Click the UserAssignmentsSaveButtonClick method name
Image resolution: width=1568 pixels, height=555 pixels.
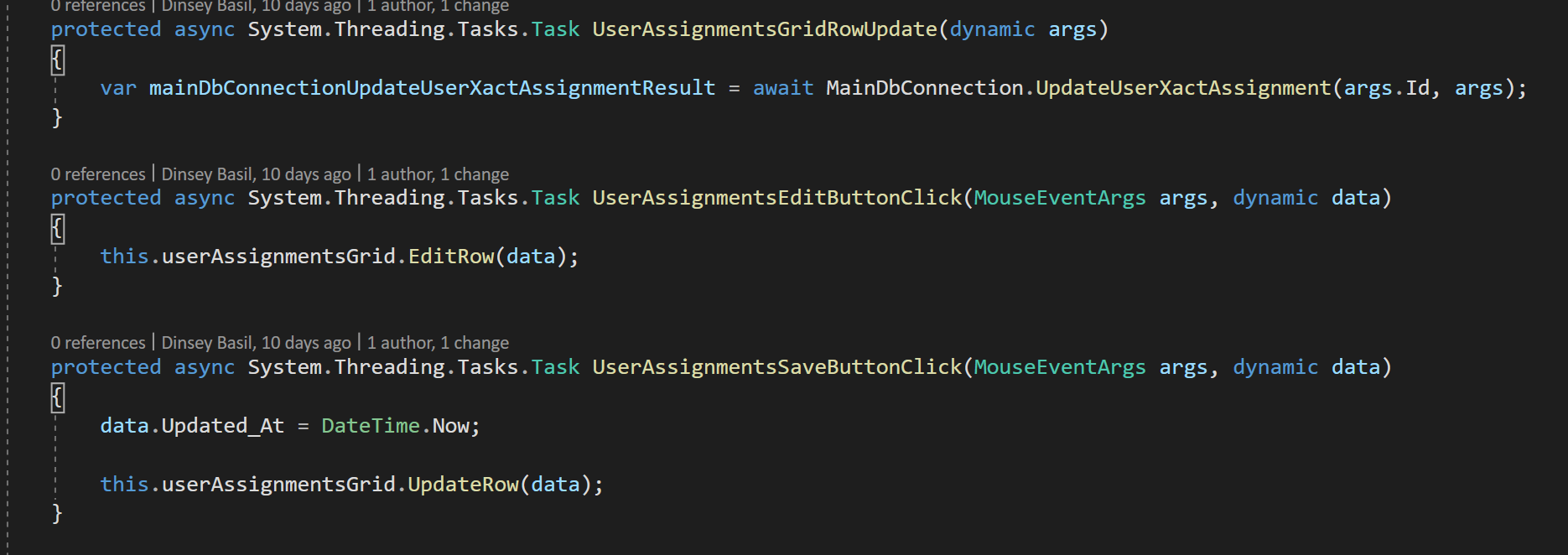[777, 367]
